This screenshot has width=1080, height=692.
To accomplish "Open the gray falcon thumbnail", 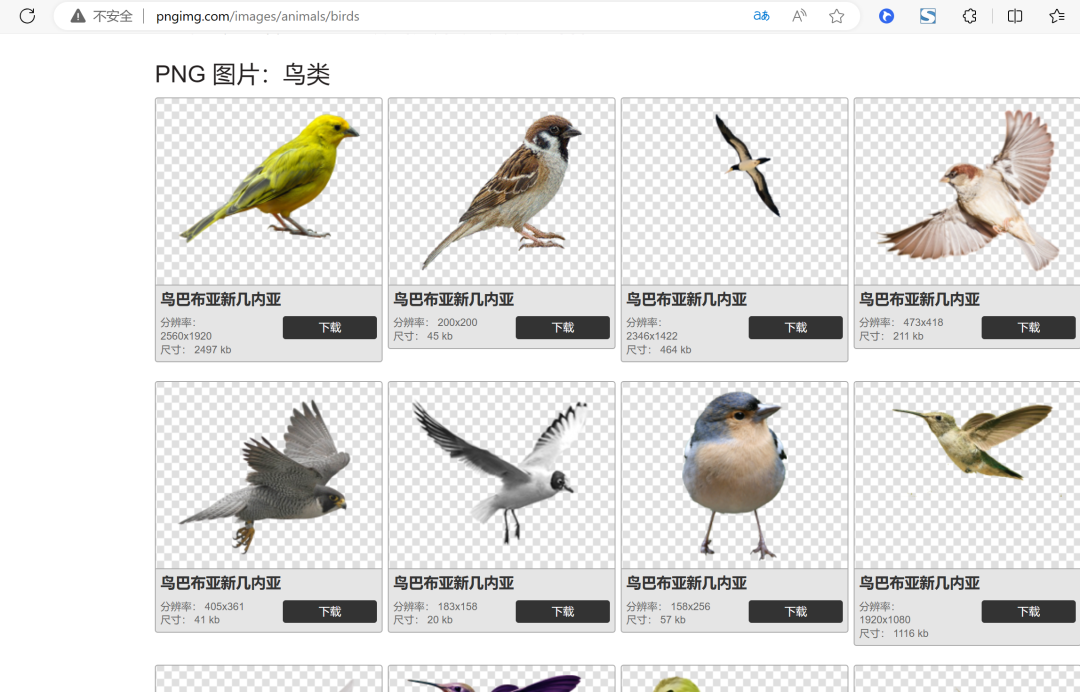I will (269, 476).
